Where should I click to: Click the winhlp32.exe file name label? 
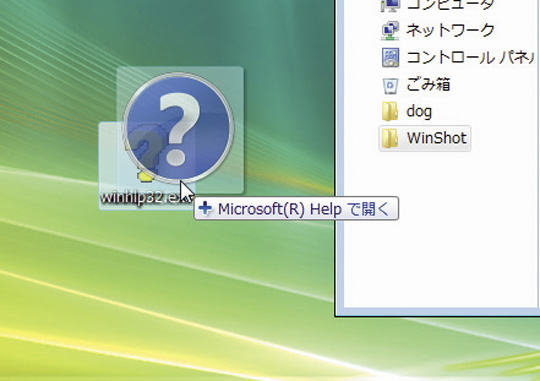pyautogui.click(x=147, y=197)
